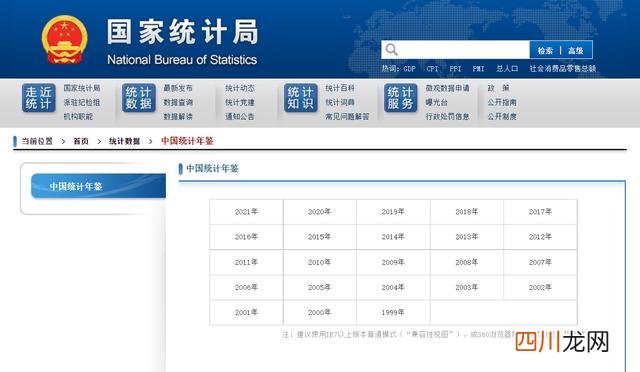
Task: Open the 统计服务 blue tile
Action: point(400,98)
